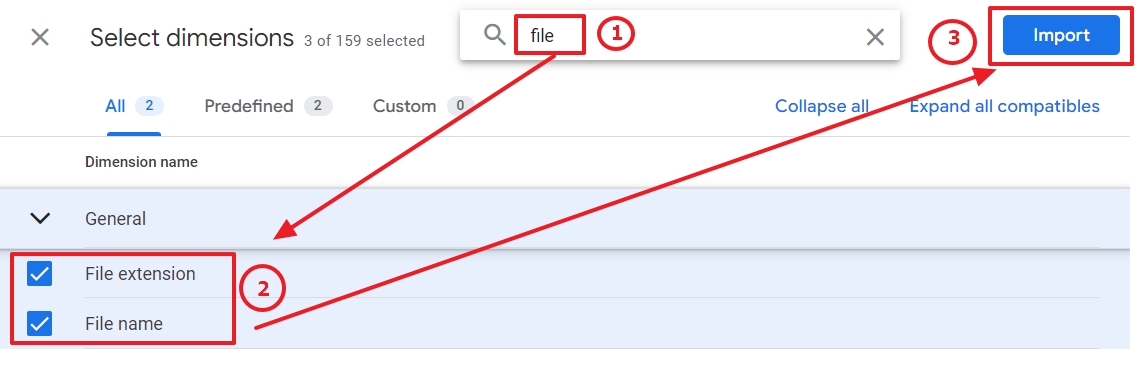Open the Custom tab

(420, 106)
